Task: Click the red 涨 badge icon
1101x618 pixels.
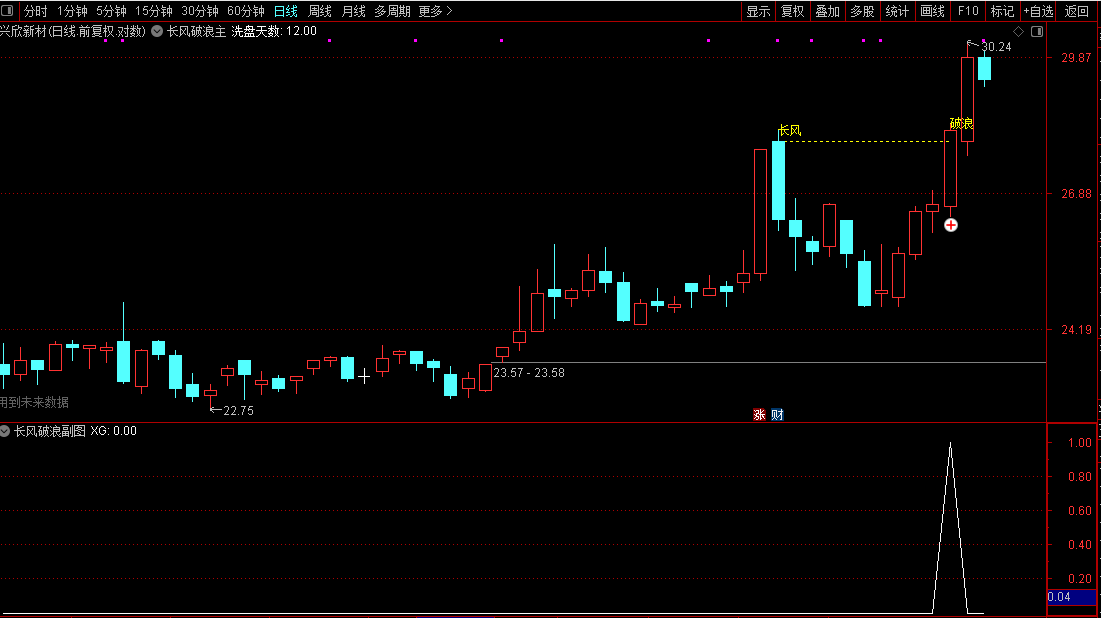Action: coord(759,415)
